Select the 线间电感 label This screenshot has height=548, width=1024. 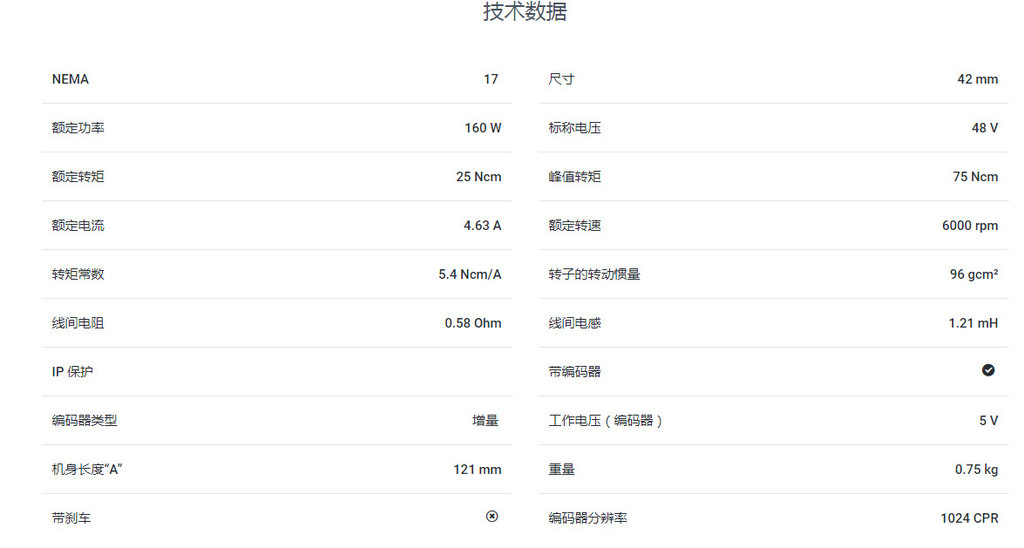(x=575, y=323)
